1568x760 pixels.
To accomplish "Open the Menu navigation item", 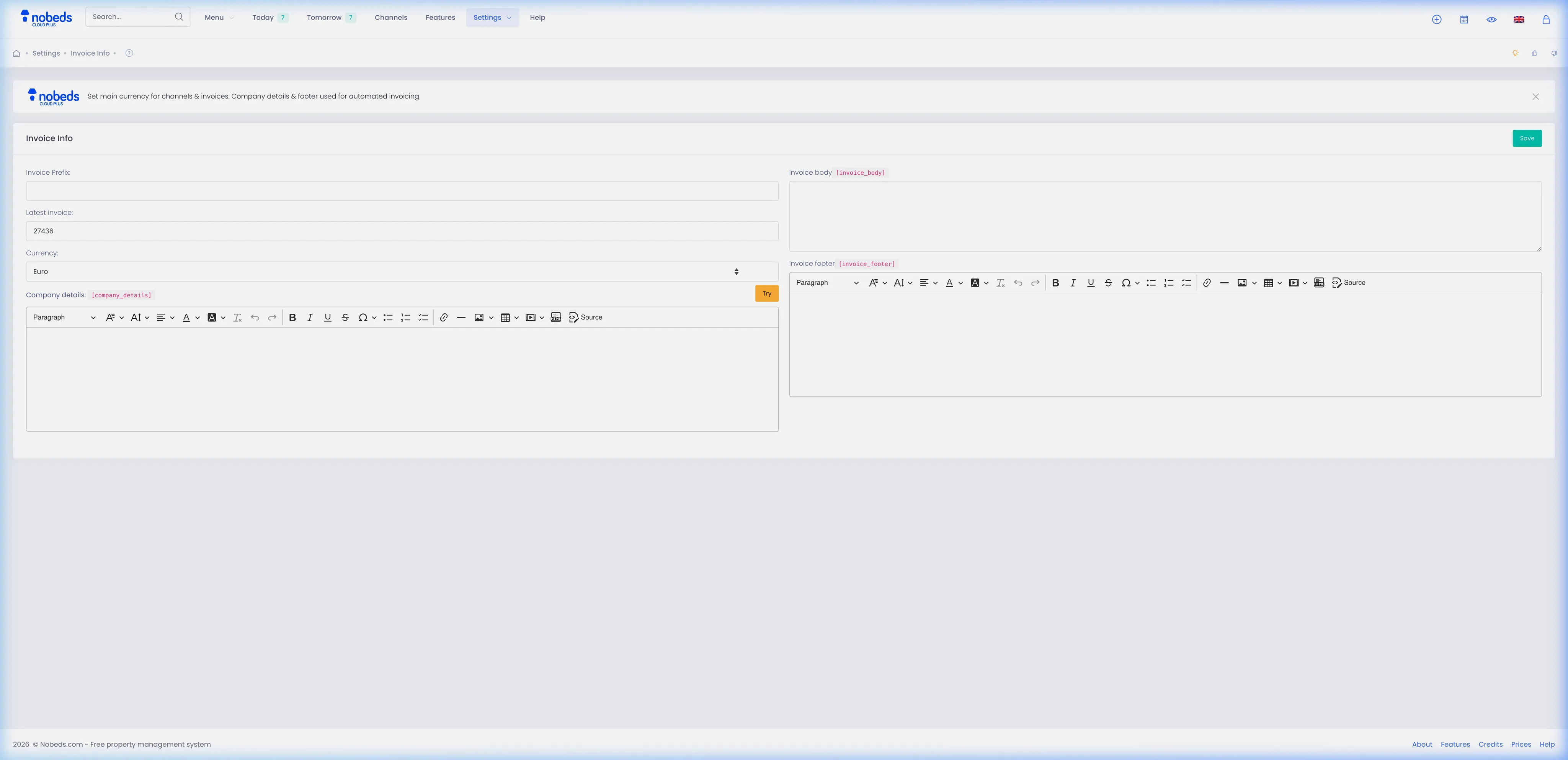I will point(219,18).
